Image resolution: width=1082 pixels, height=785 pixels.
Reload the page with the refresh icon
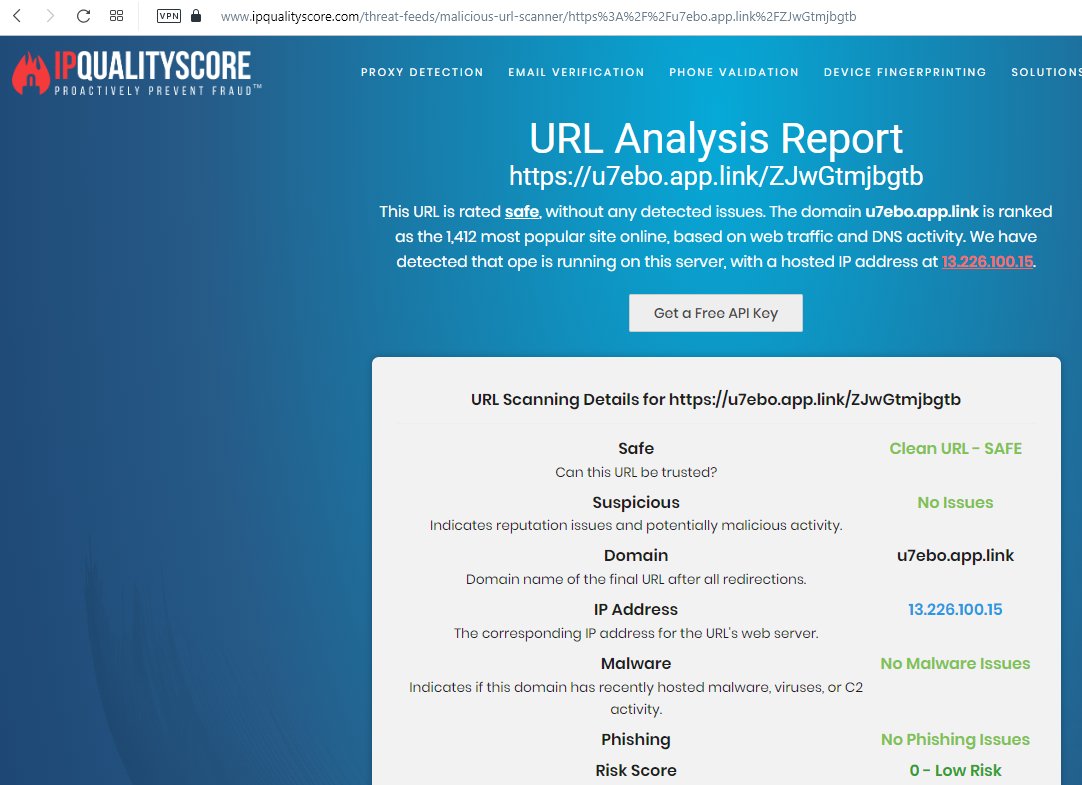(83, 16)
